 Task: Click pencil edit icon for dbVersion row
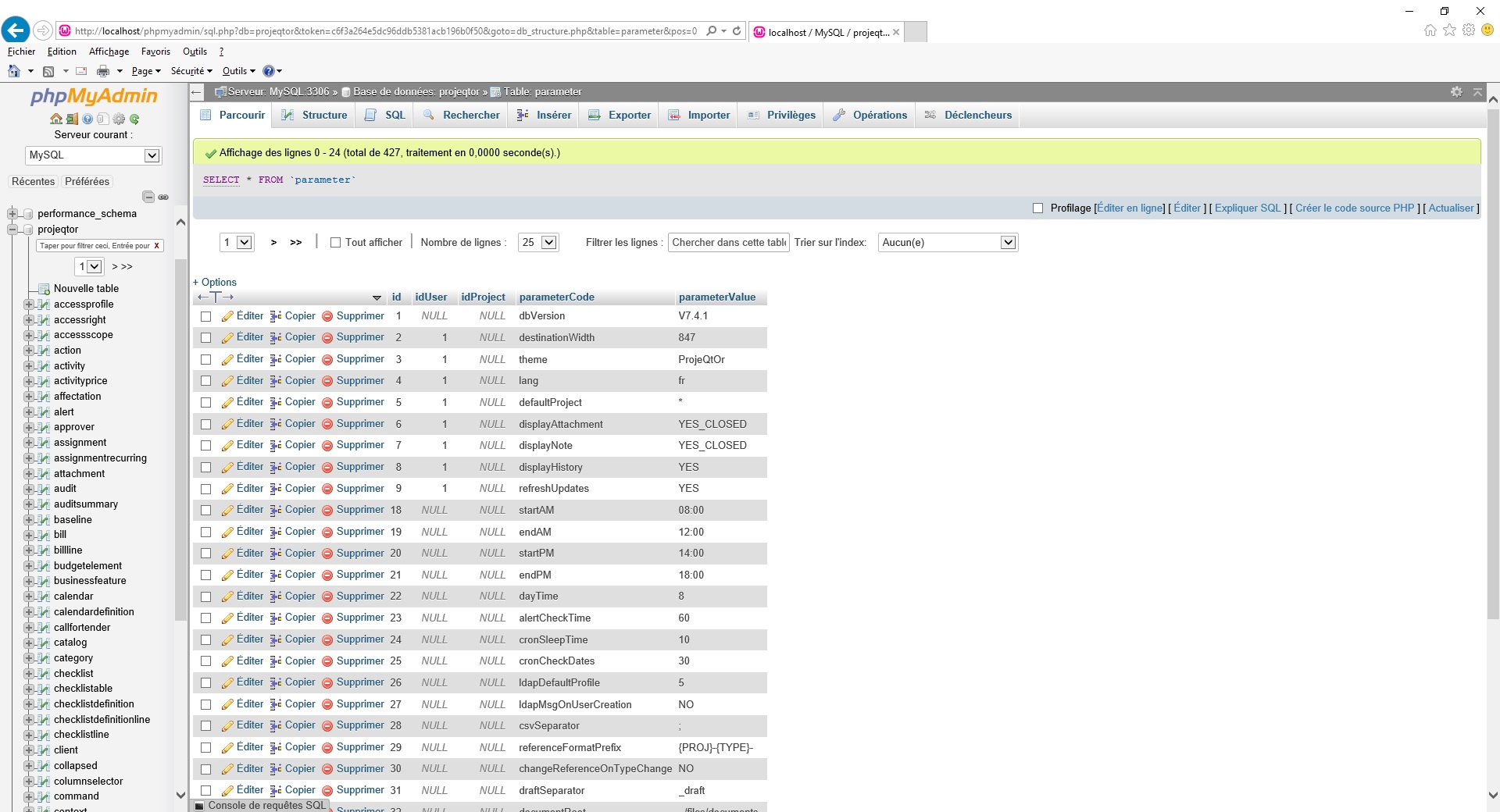[227, 316]
